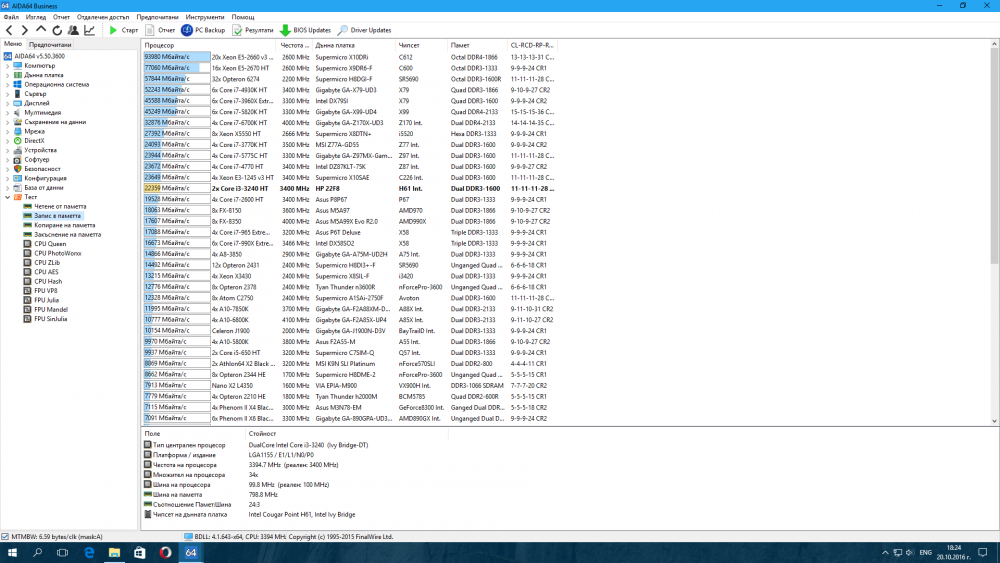The width and height of the screenshot is (1000, 563).
Task: Select the CPU AES benchmark icon
Action: (27, 272)
